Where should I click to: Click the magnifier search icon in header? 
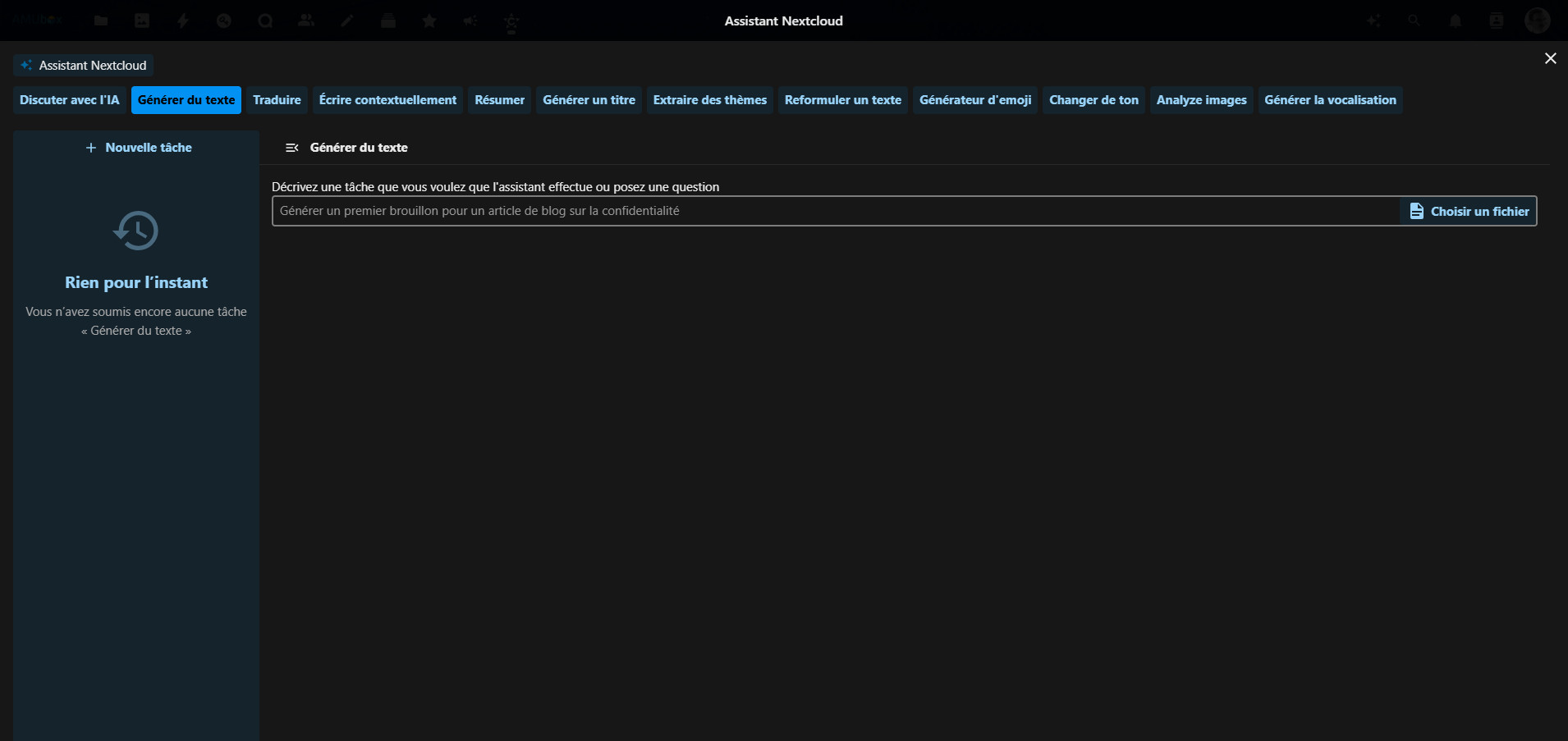[x=1414, y=21]
